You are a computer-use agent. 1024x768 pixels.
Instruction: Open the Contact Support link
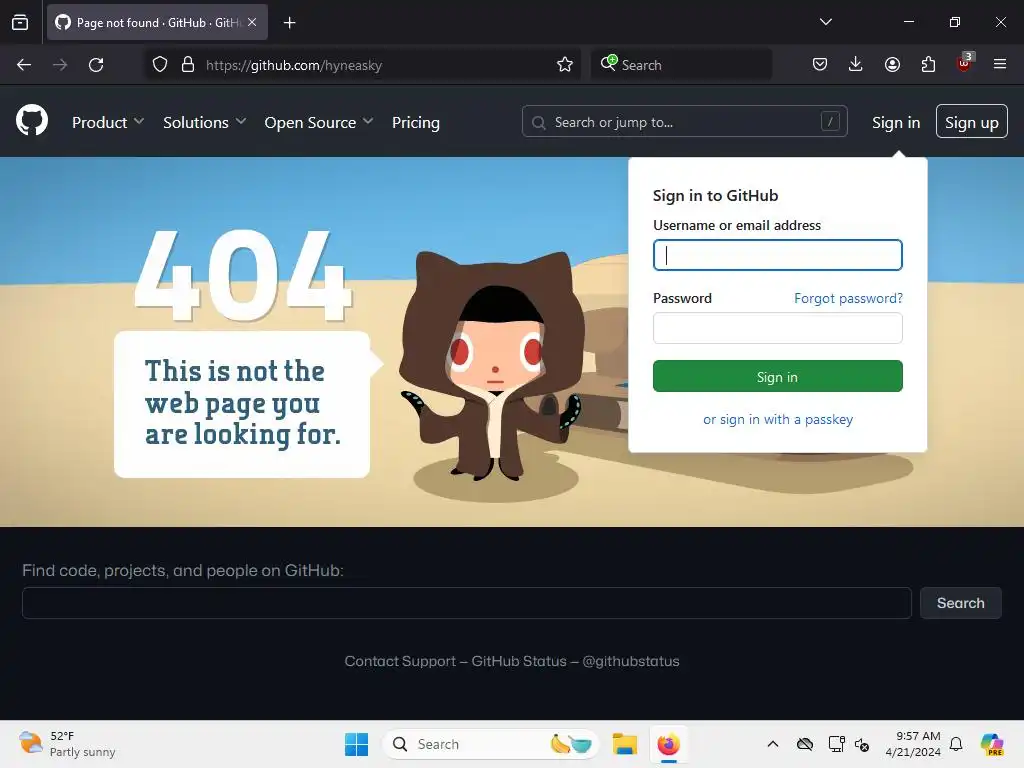400,661
